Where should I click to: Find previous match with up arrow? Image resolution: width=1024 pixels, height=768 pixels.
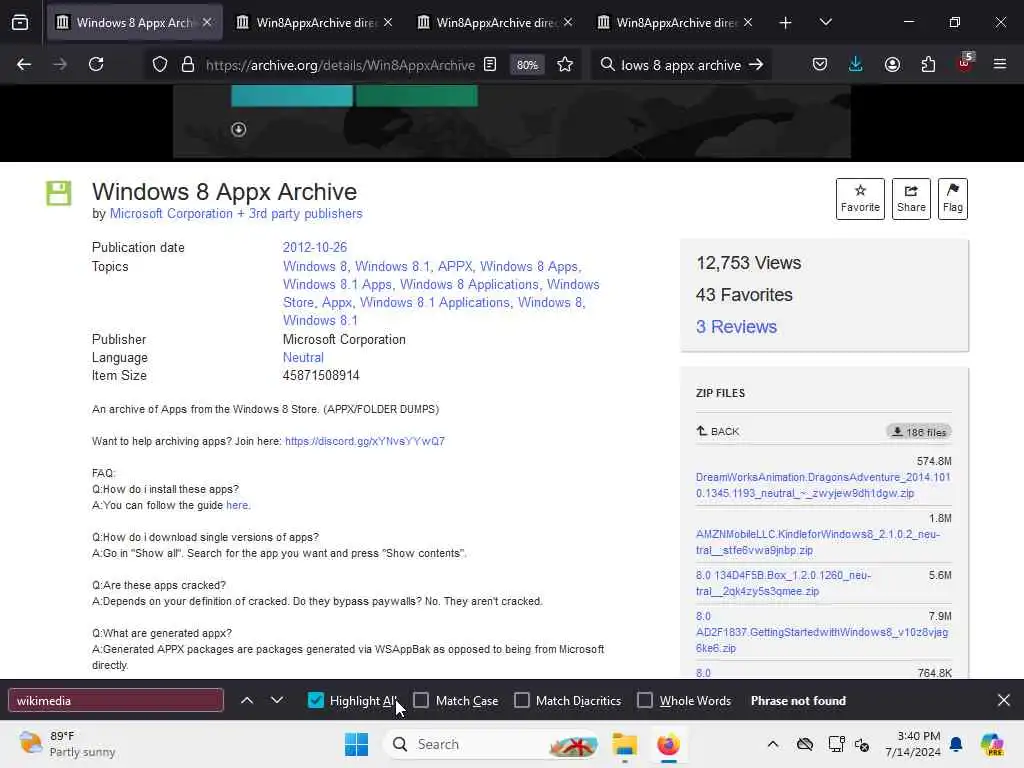point(247,700)
